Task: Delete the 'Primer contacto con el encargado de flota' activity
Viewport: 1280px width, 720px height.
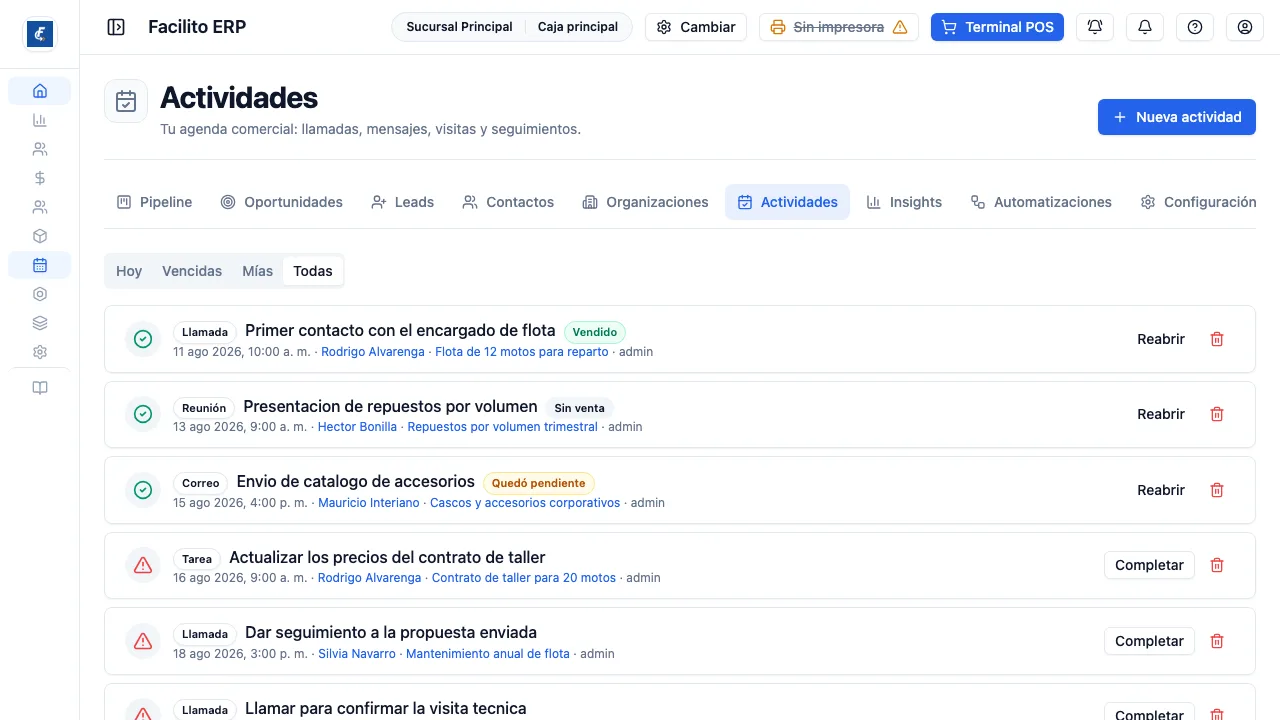Action: point(1217,339)
